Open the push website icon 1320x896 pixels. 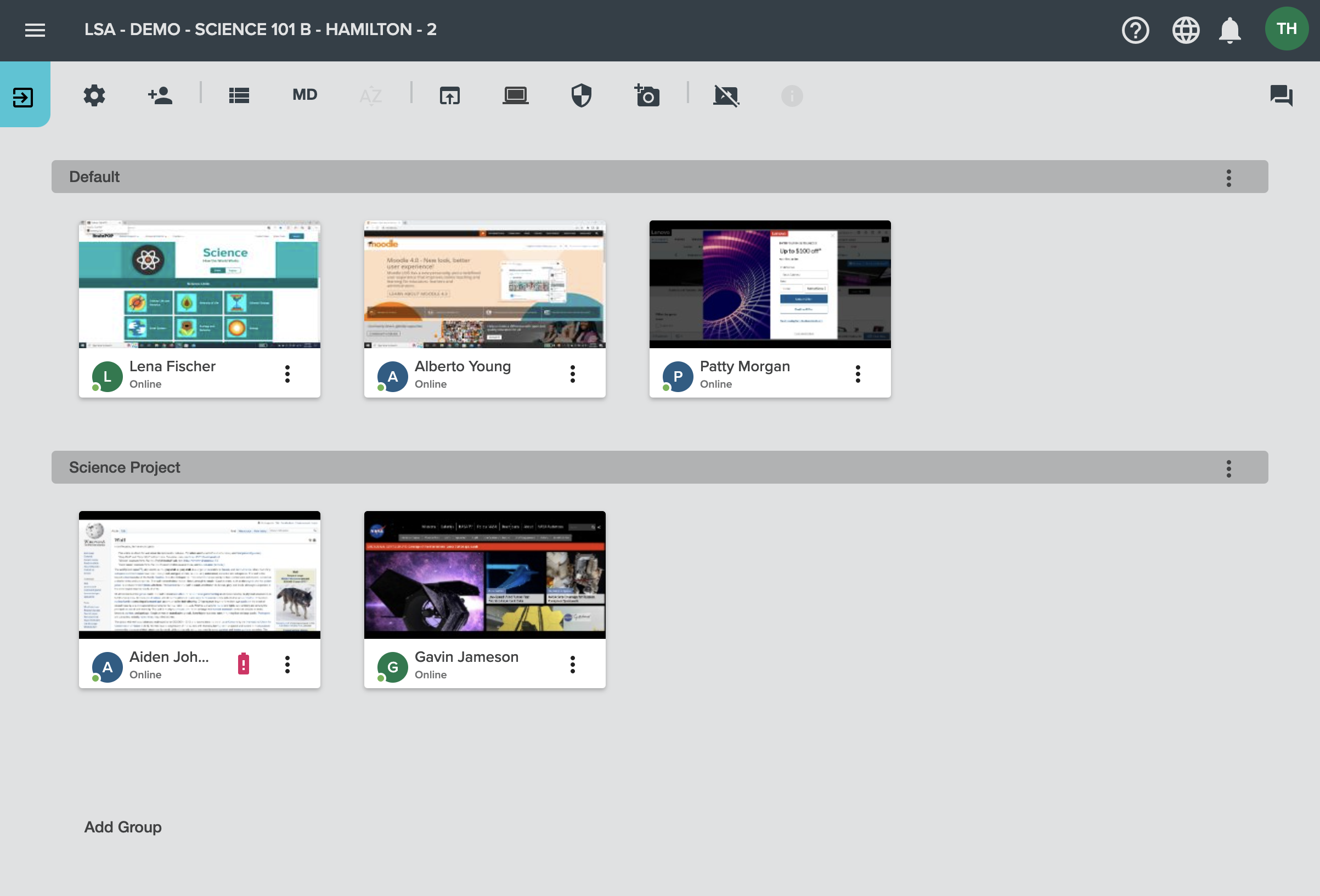click(x=449, y=95)
